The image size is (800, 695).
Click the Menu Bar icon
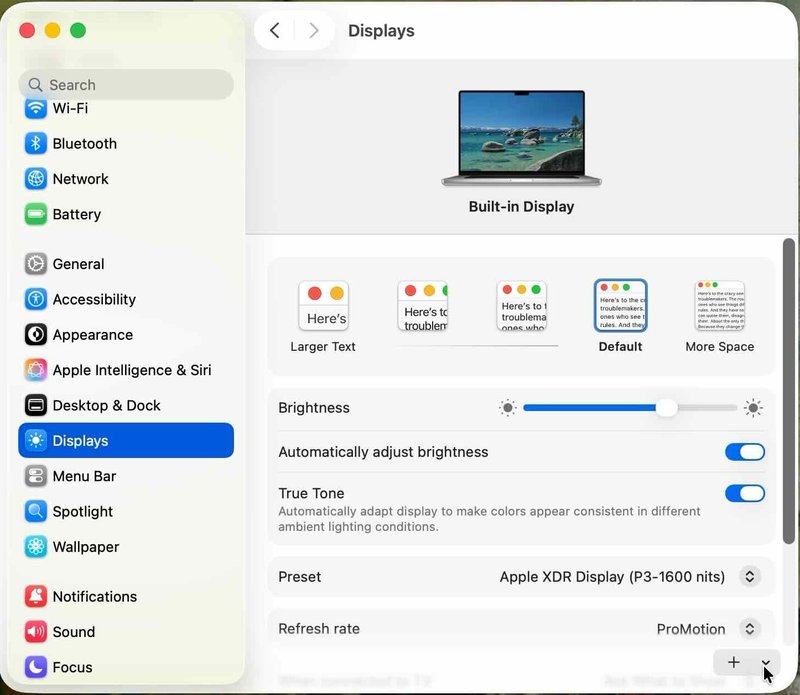coord(36,476)
